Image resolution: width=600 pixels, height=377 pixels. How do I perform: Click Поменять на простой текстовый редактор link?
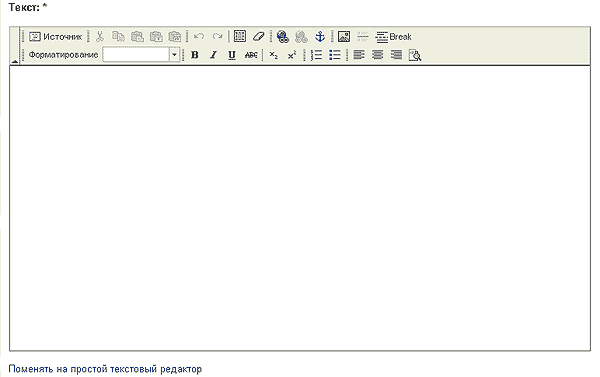tap(105, 369)
